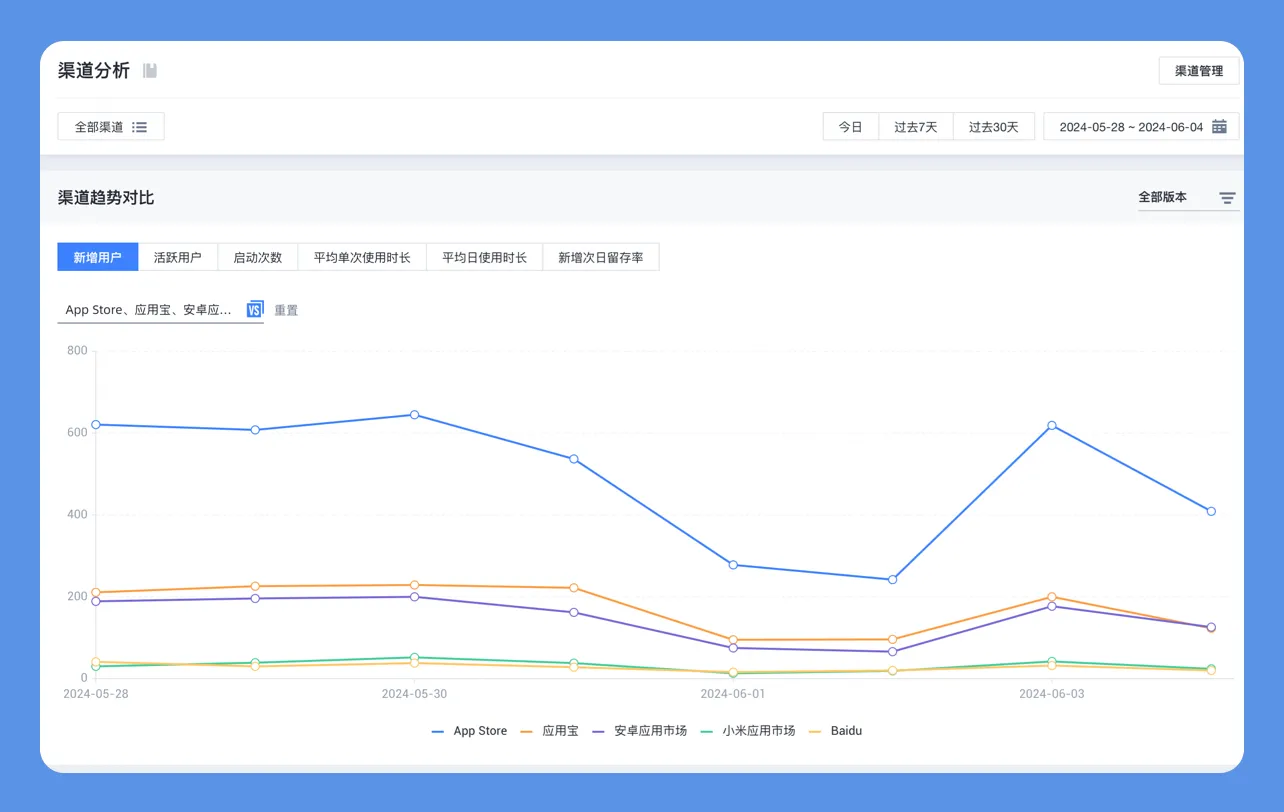This screenshot has width=1284, height=812.
Task: Click the 2024-05-30 x-axis label
Action: (414, 693)
